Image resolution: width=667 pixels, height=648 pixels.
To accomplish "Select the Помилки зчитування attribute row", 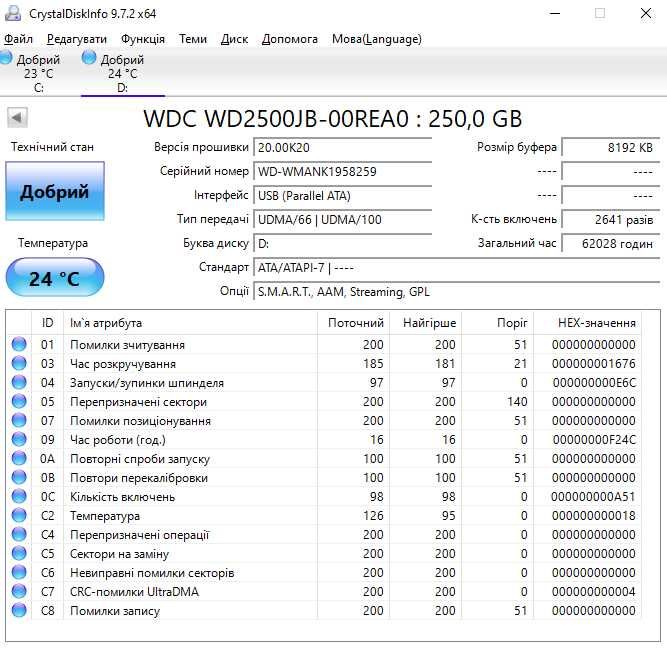I will (324, 344).
